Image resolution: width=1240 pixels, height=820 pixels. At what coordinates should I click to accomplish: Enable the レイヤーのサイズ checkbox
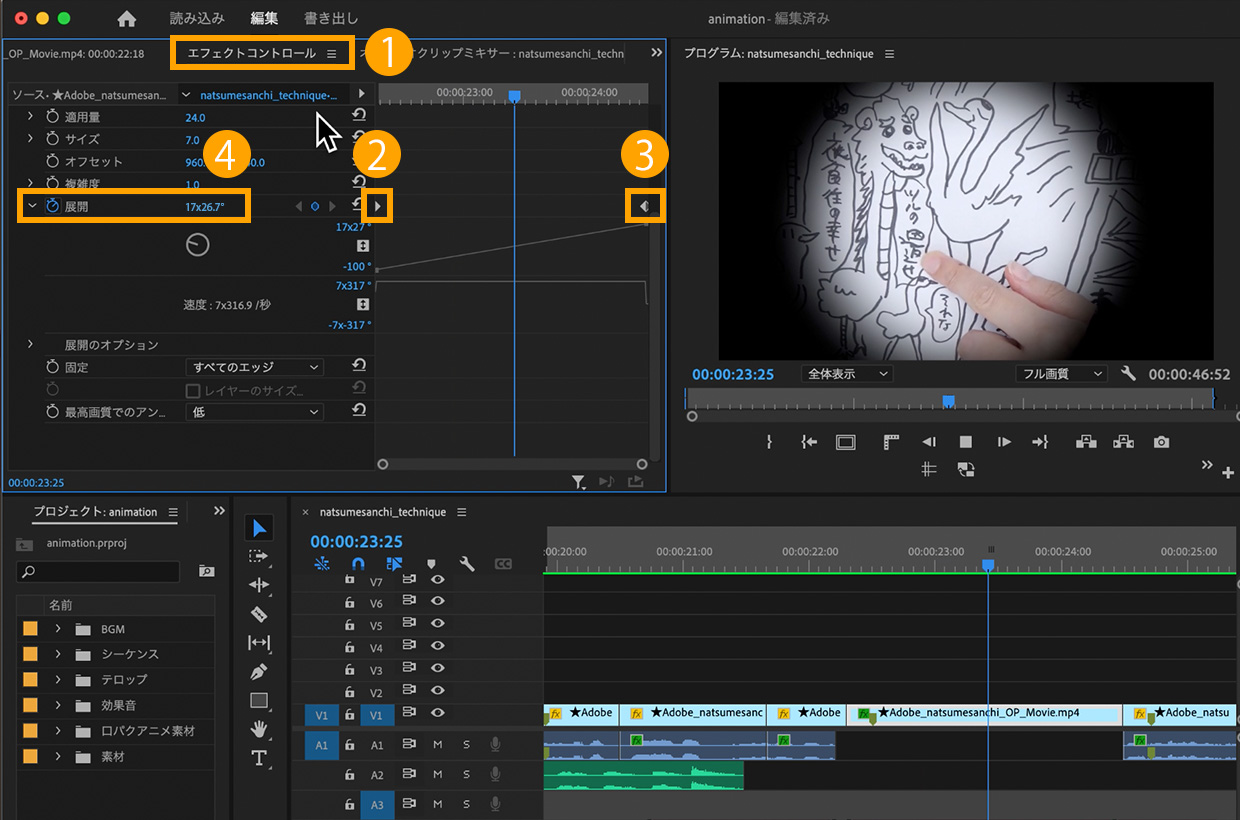pyautogui.click(x=194, y=390)
